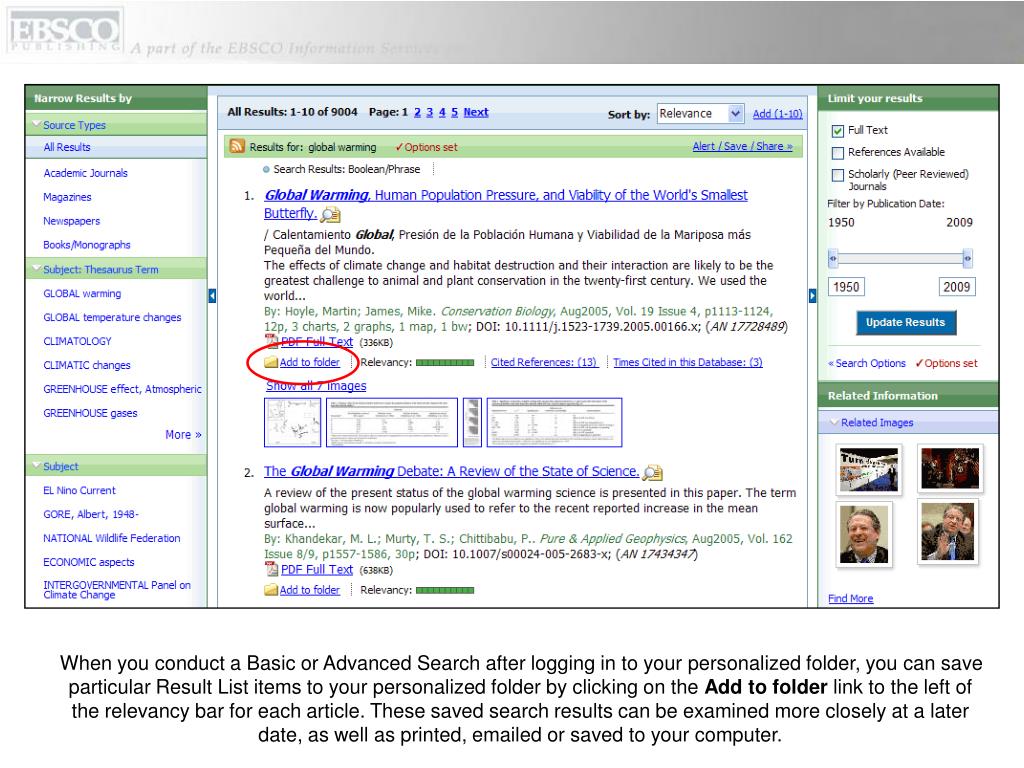The height and width of the screenshot is (768, 1024).
Task: Click Find More related images link
Action: pos(850,598)
